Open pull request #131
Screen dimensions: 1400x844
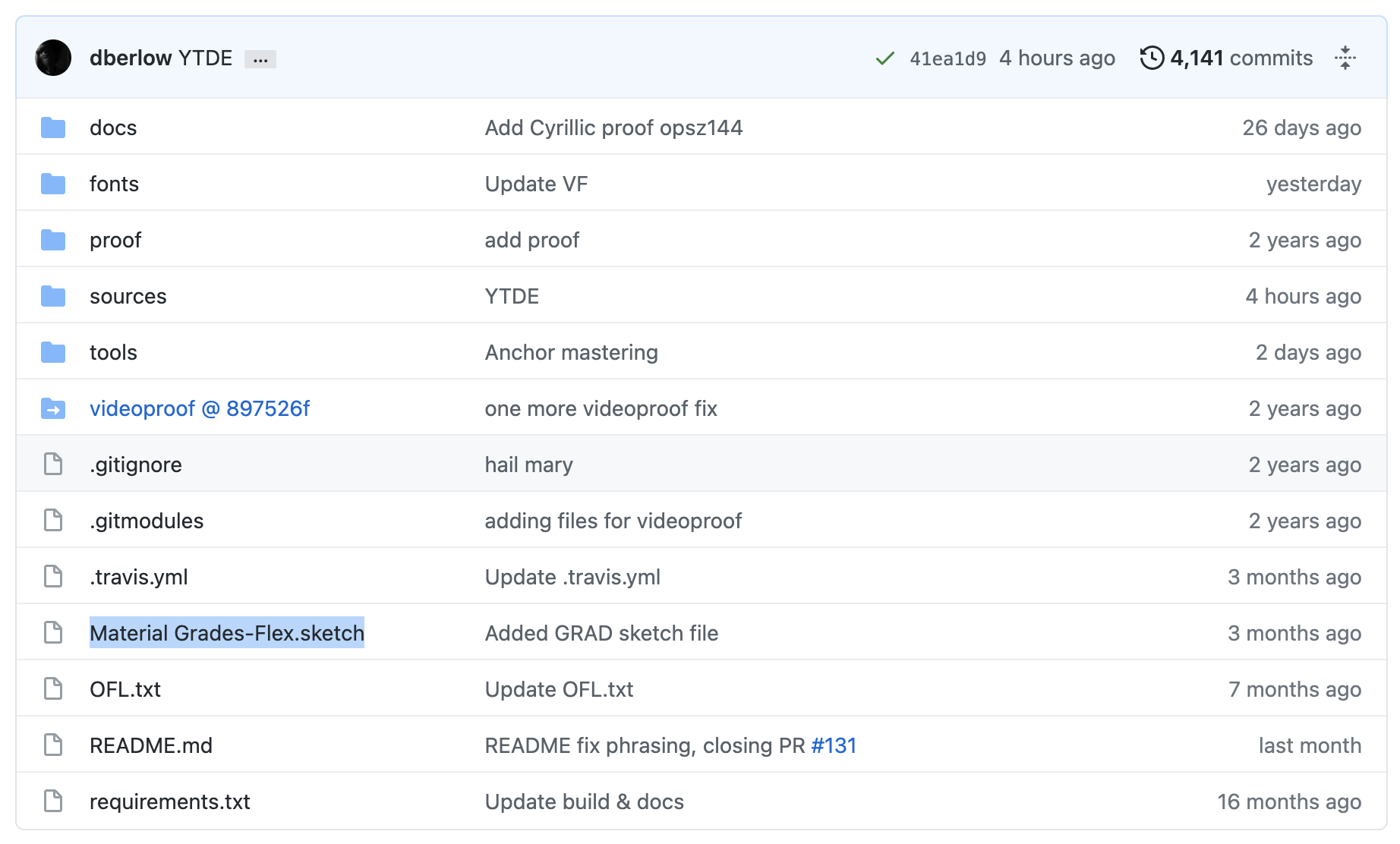coord(833,745)
